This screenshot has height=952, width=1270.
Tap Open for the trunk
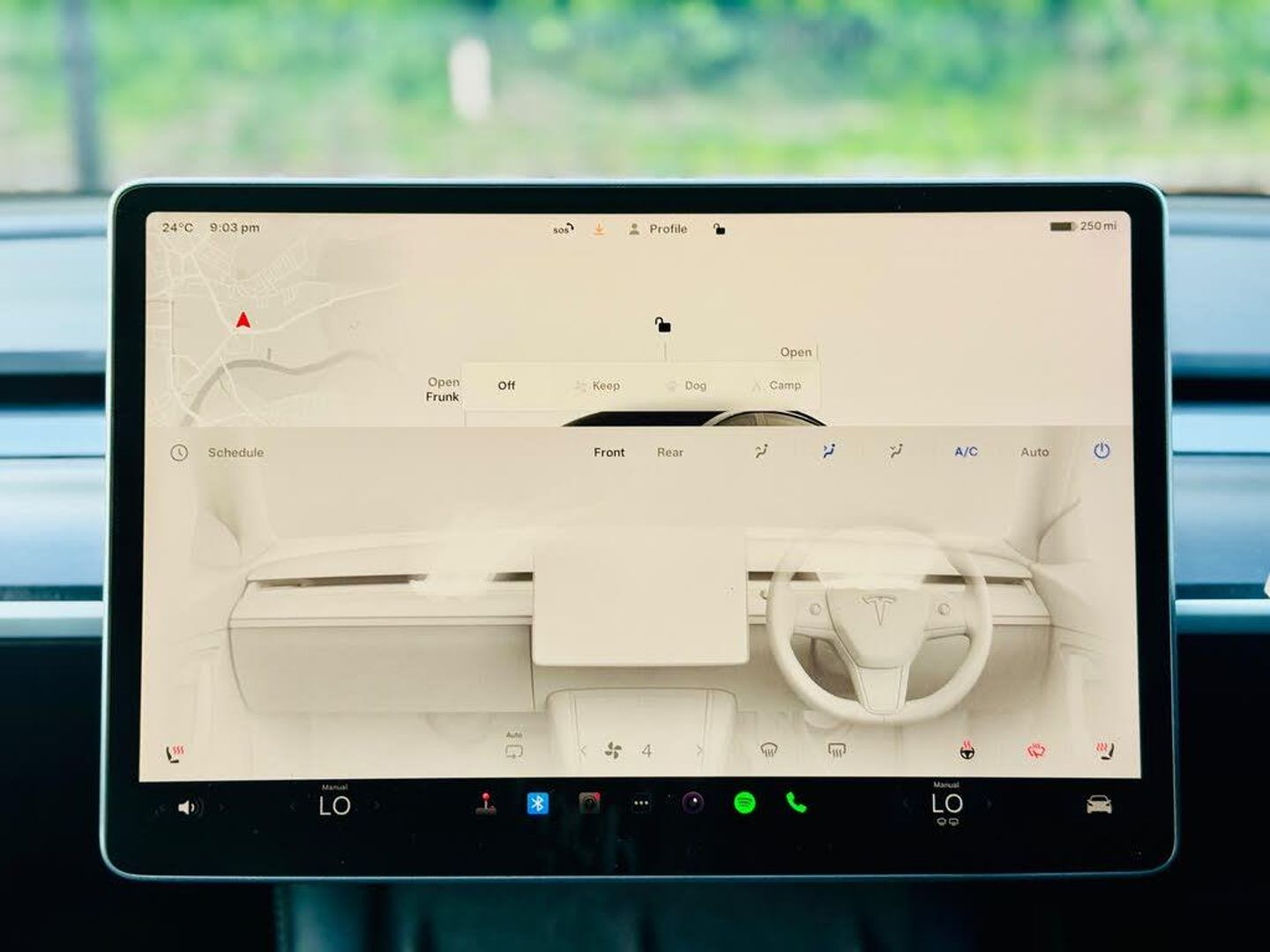coord(796,353)
